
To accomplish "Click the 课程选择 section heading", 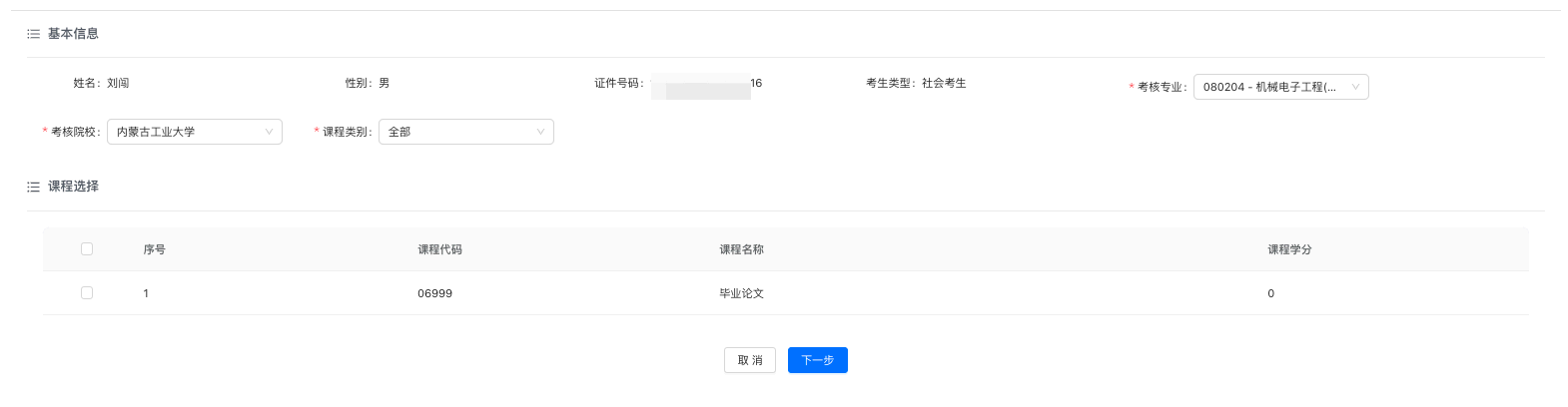I will click(73, 187).
